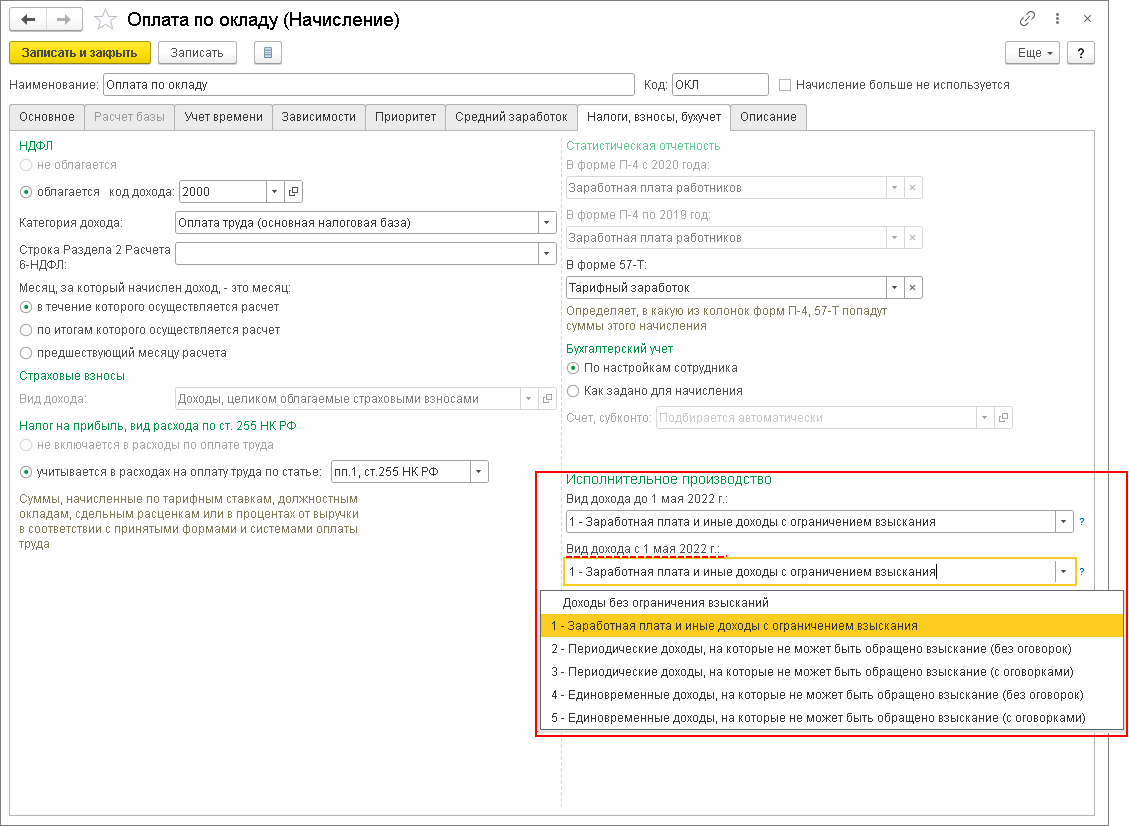Click the 'Вид дохода с 1 мая 2022' input field
Viewport: 1129px width, 826px height.
(x=810, y=571)
